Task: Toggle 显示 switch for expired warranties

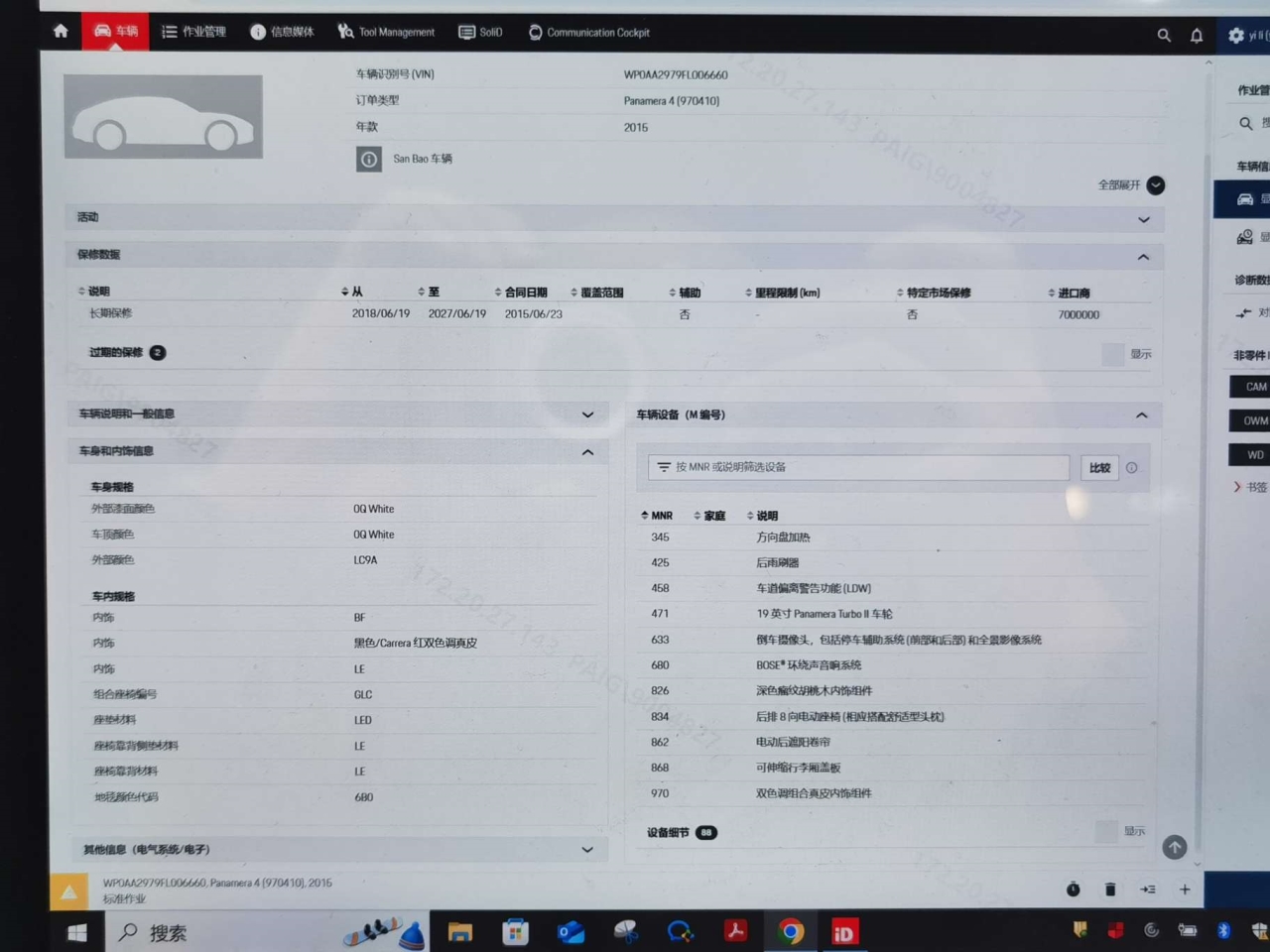Action: coord(1112,354)
